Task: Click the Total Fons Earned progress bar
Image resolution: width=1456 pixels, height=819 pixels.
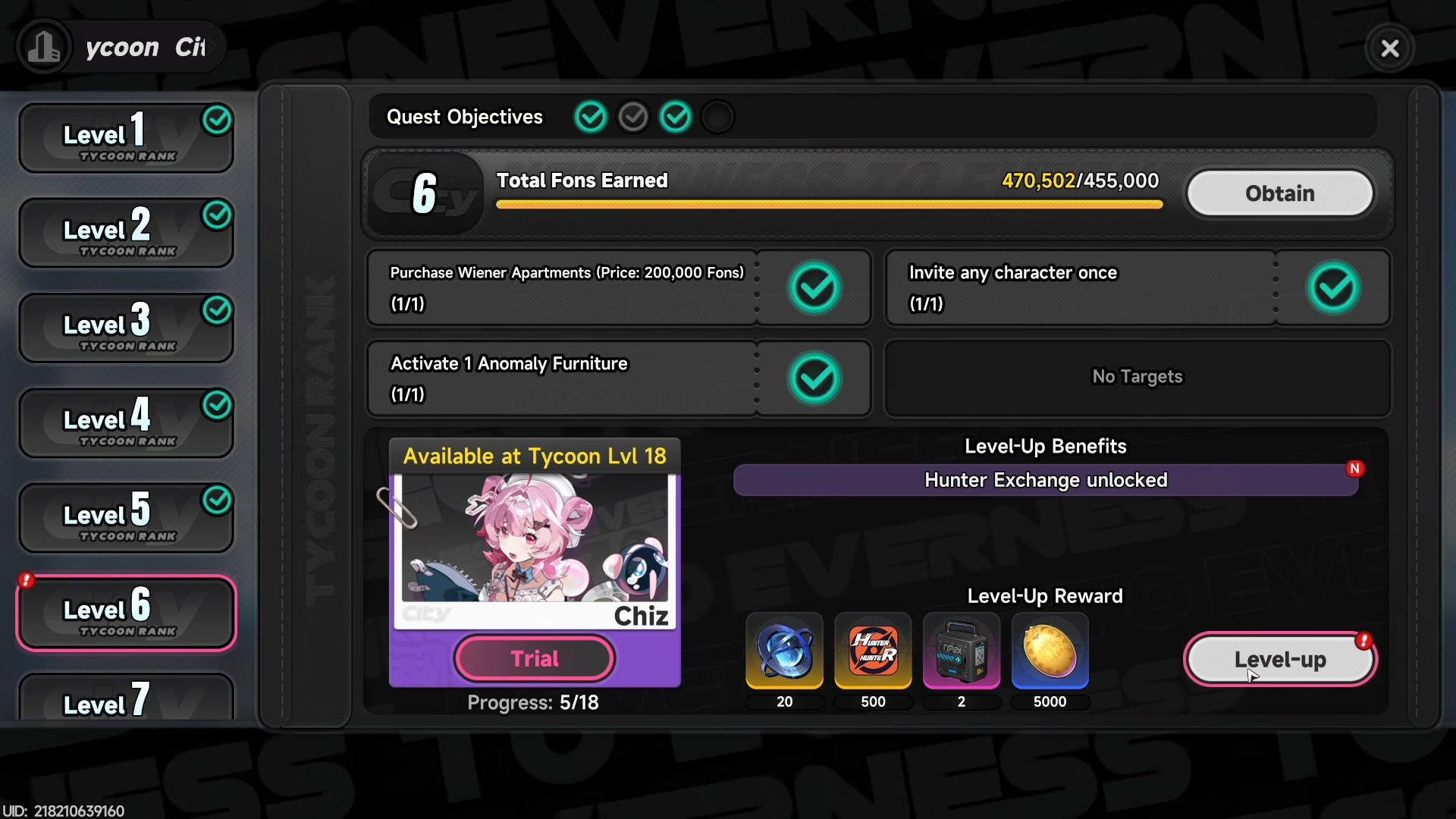Action: pyautogui.click(x=829, y=204)
